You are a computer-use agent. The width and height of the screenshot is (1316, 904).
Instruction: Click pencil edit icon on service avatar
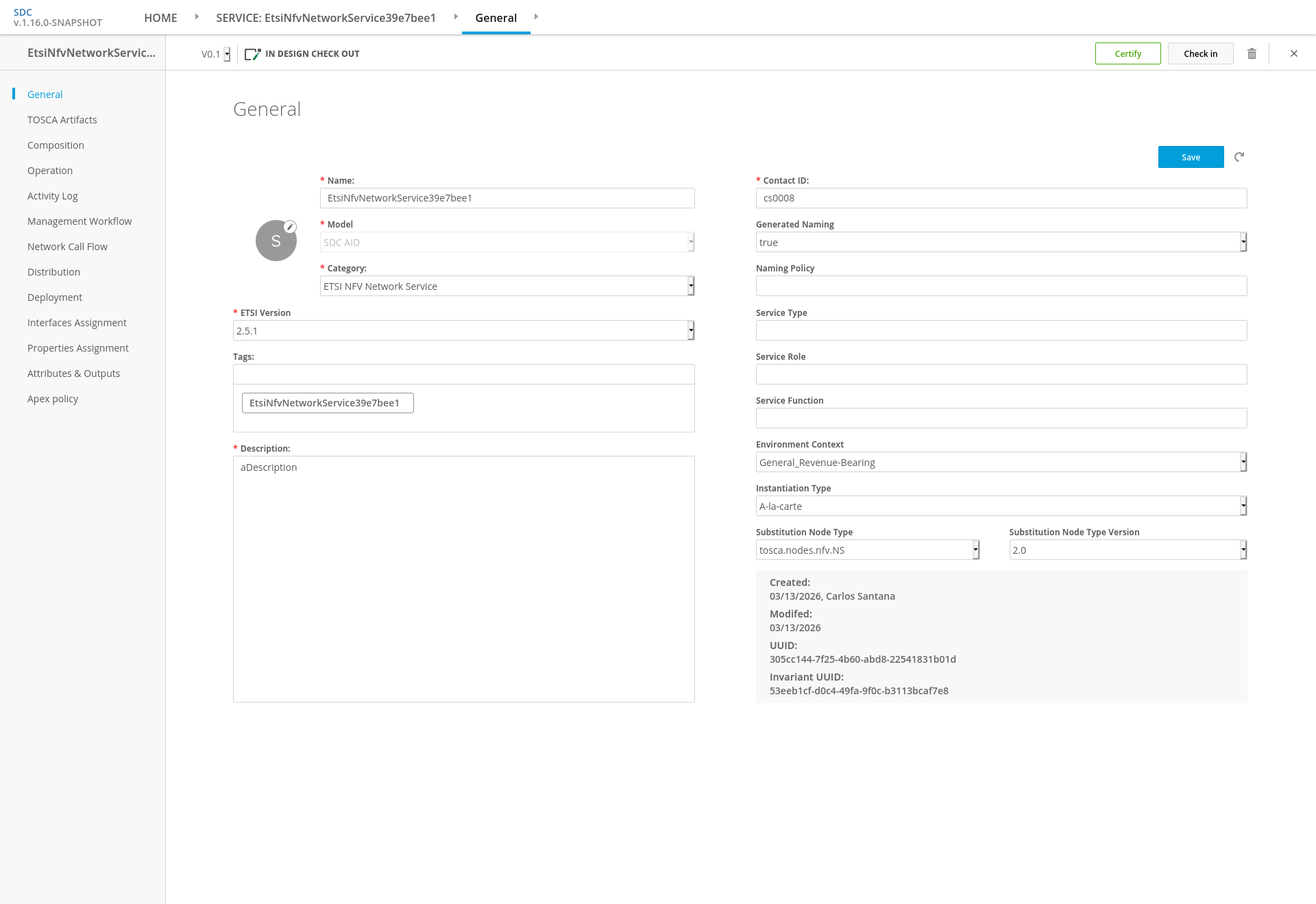[290, 227]
